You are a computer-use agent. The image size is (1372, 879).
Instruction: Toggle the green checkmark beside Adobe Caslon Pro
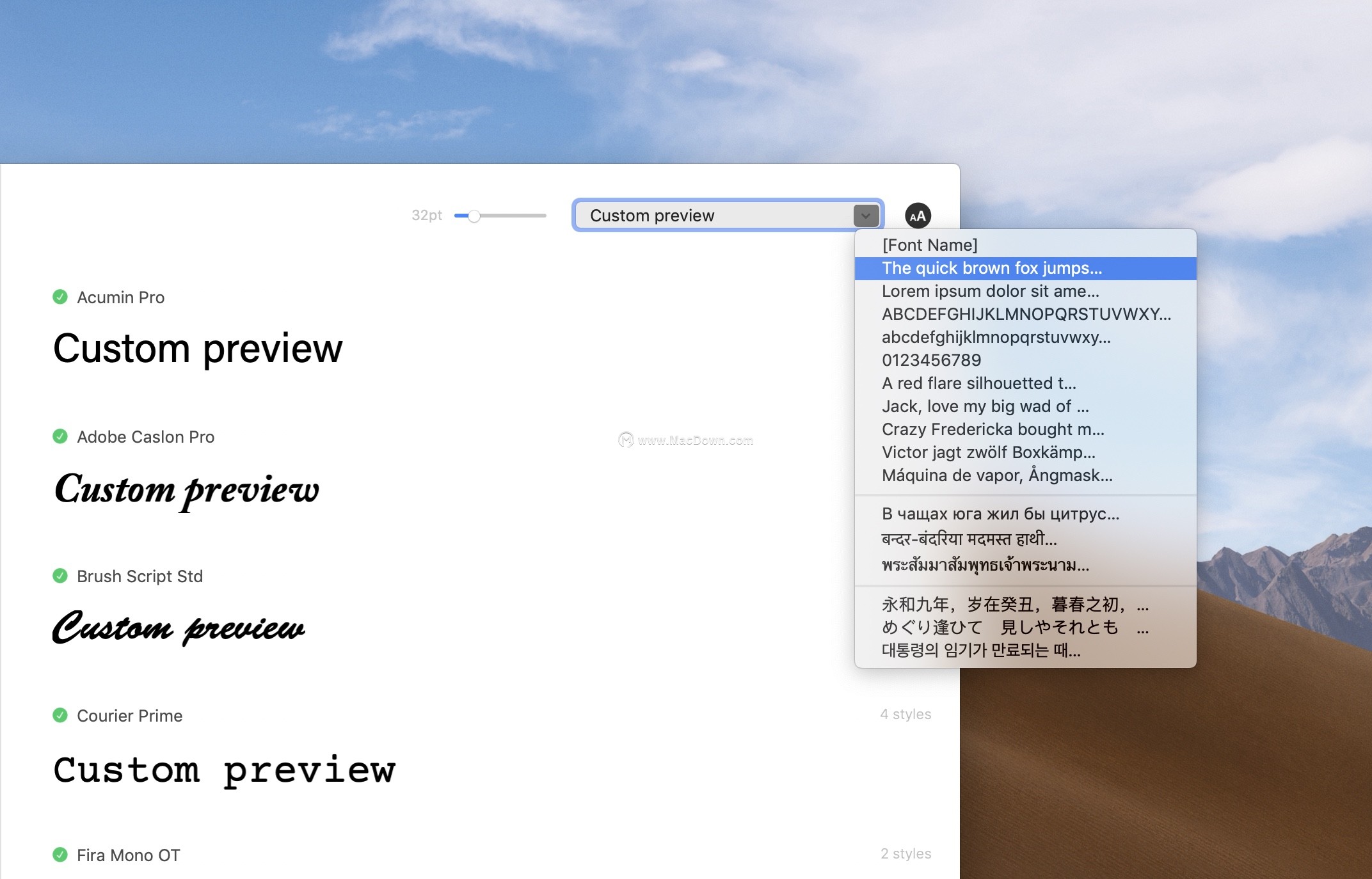60,436
